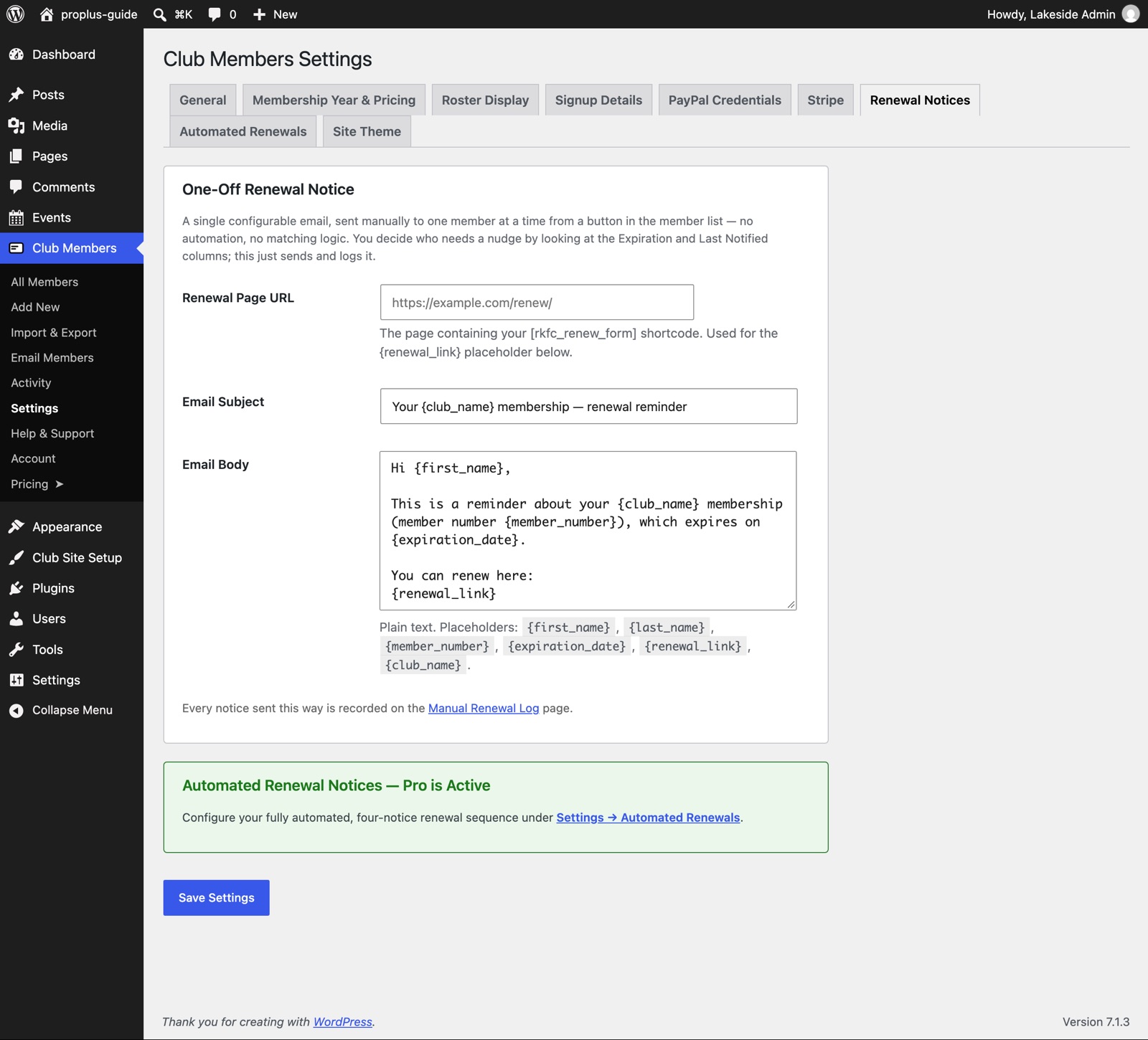
Task: Open the Manual Renewal Log link
Action: point(484,708)
